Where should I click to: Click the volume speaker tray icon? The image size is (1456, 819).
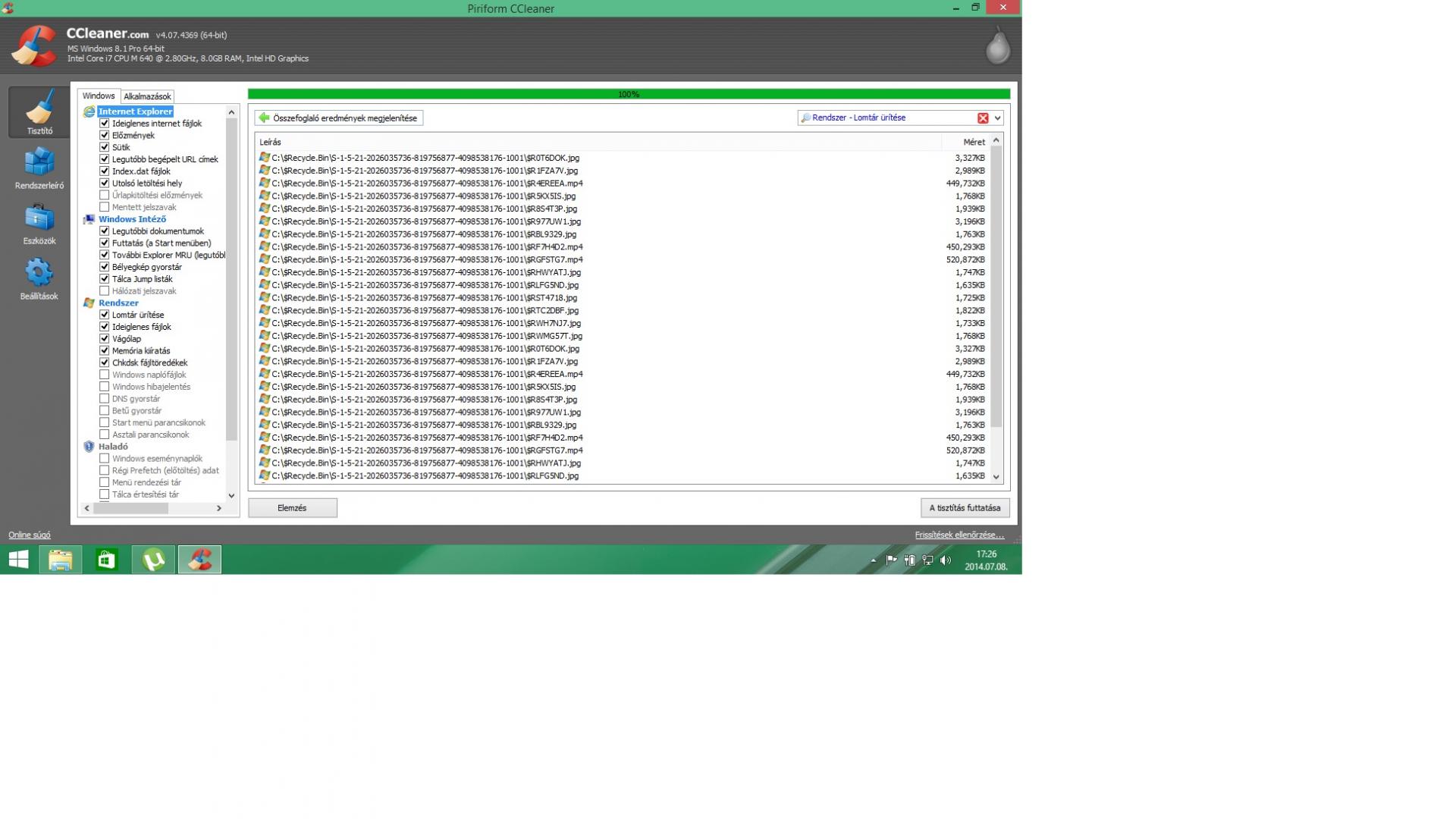[x=945, y=560]
